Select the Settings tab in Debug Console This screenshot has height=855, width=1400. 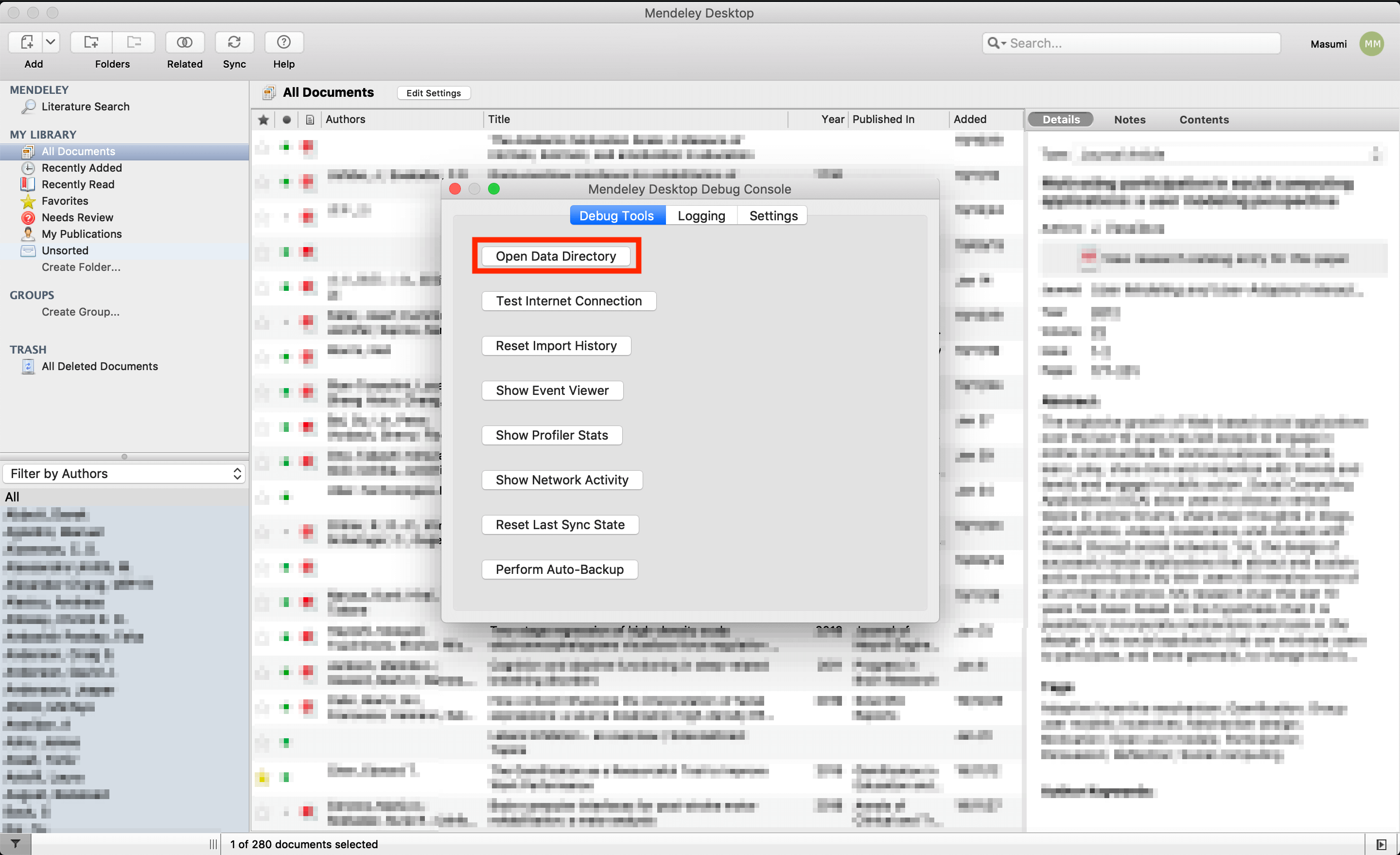tap(773, 215)
